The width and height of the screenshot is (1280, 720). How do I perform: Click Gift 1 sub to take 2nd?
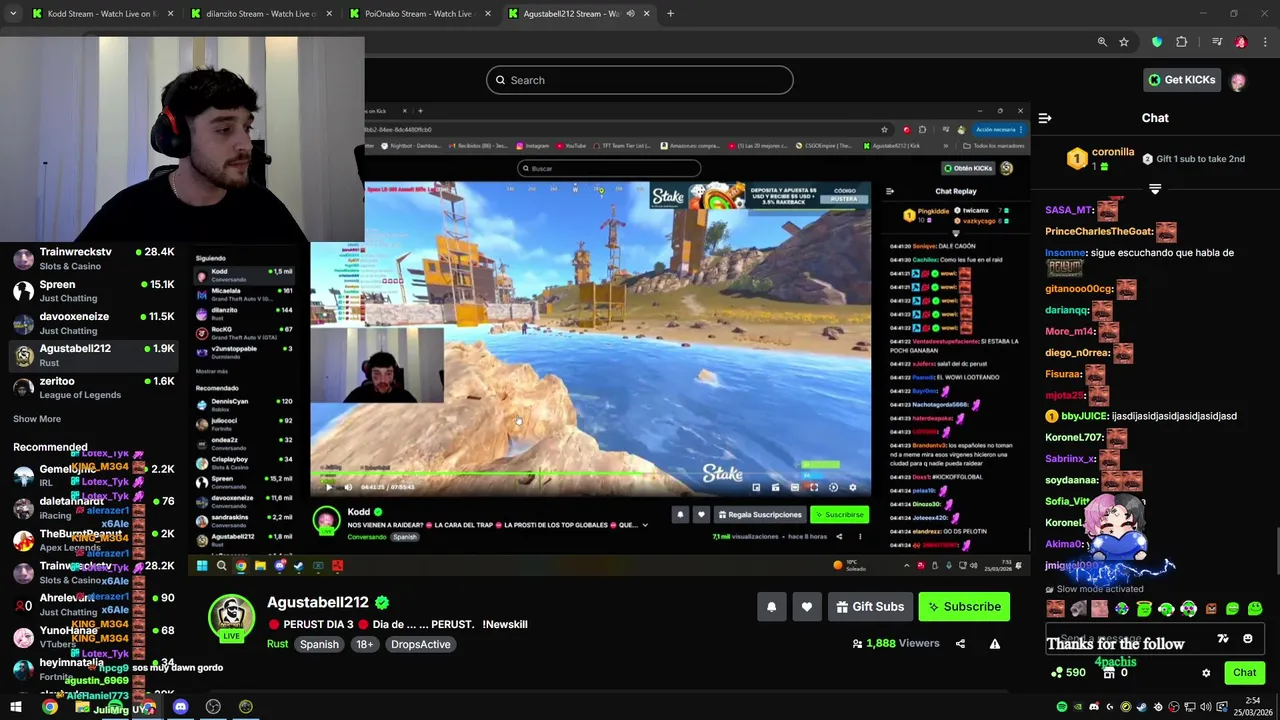click(1194, 159)
